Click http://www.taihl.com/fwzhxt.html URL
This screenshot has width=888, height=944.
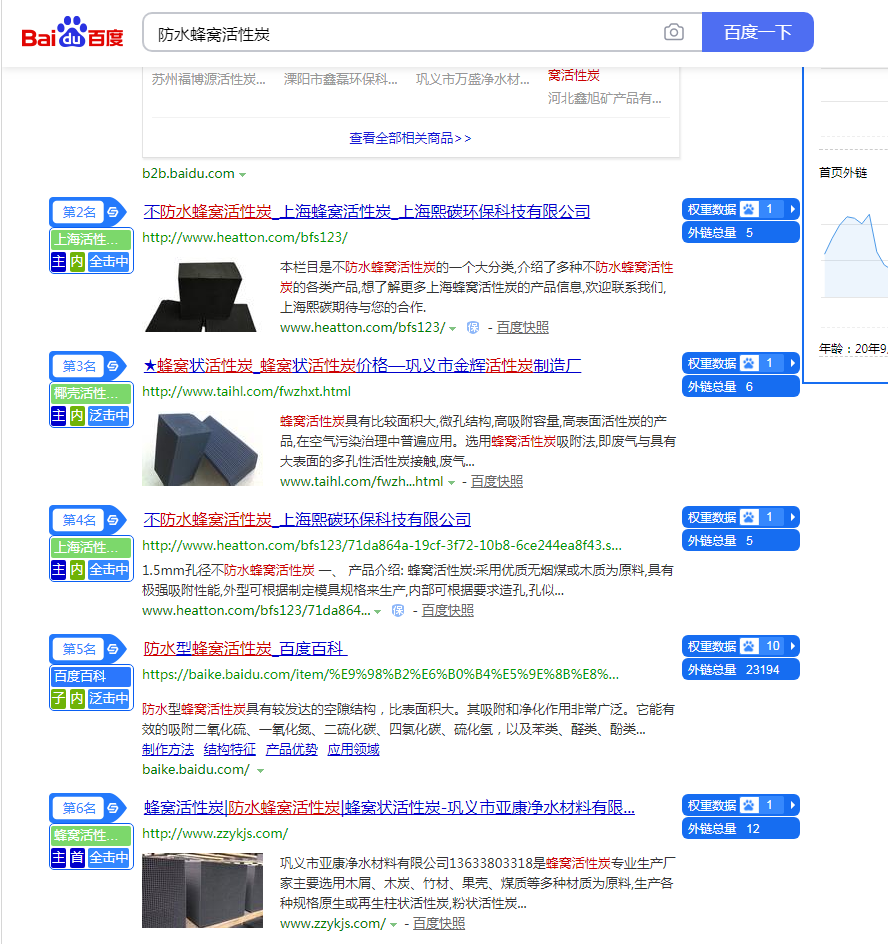[x=246, y=392]
